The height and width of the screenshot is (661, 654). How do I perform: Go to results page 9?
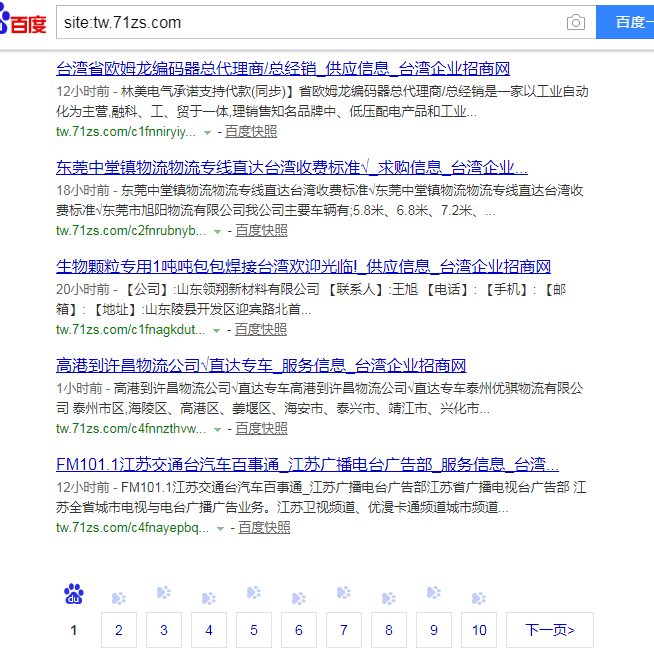[434, 630]
